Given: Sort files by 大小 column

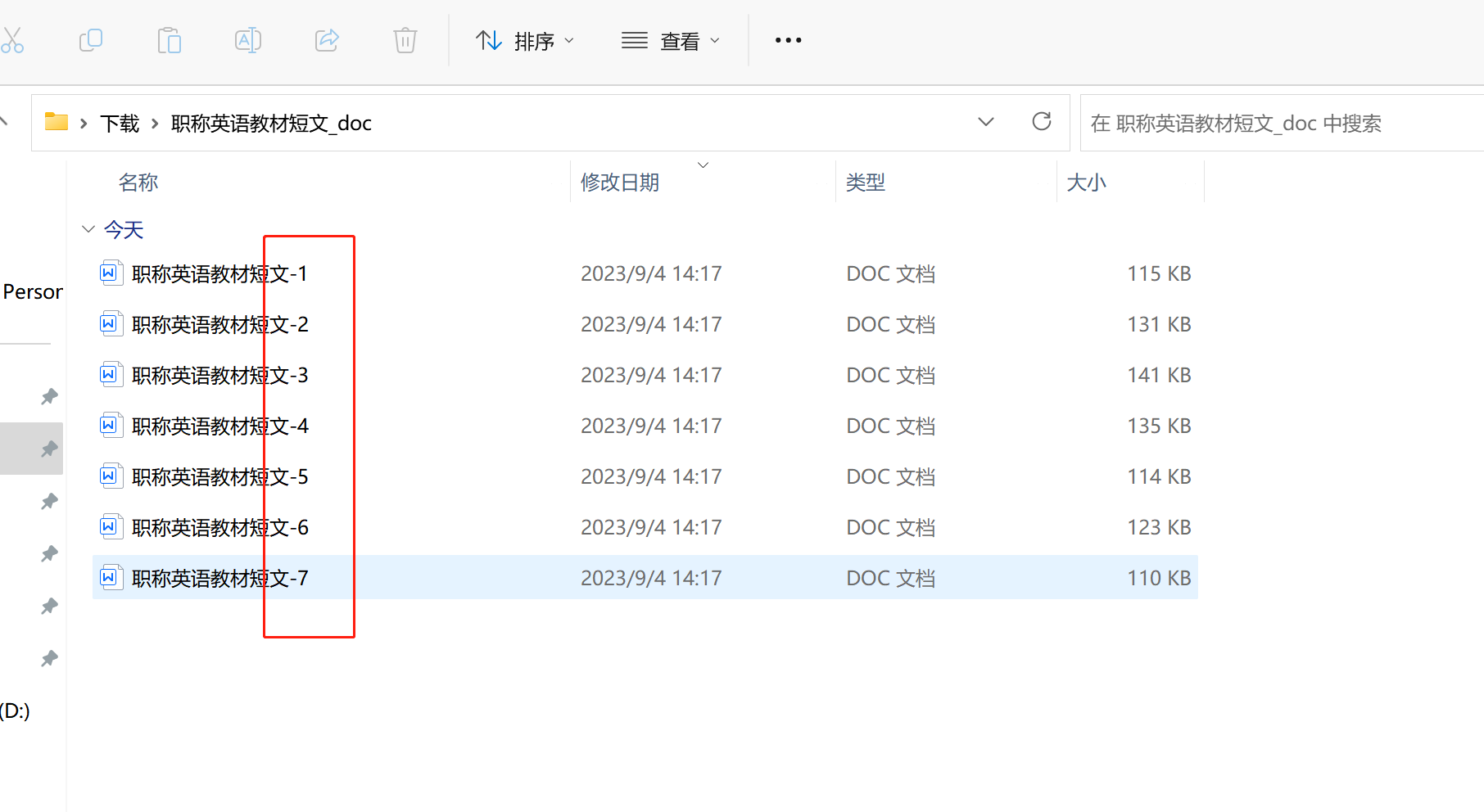Looking at the screenshot, I should coord(1087,182).
